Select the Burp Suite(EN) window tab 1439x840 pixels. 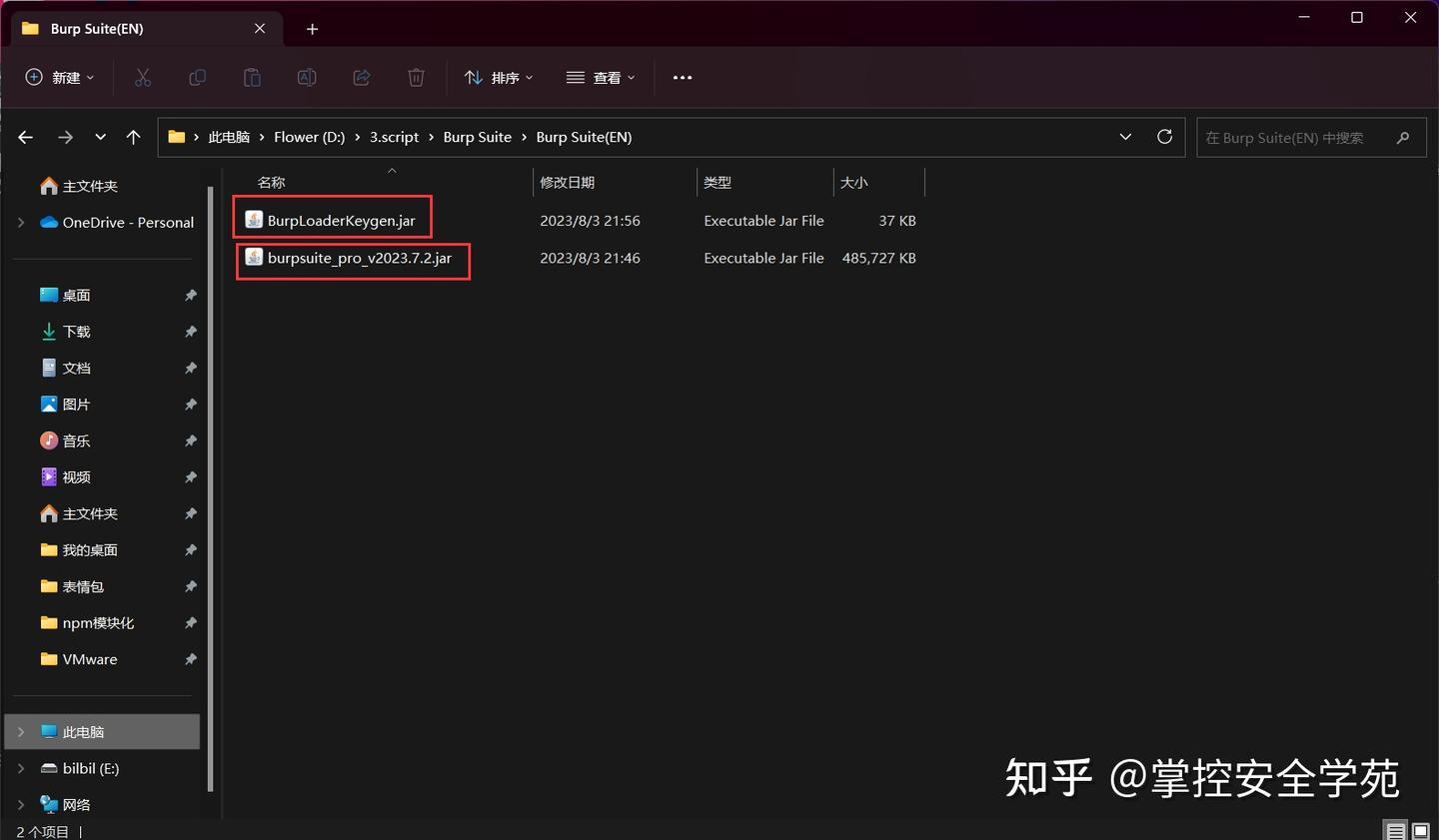click(147, 29)
